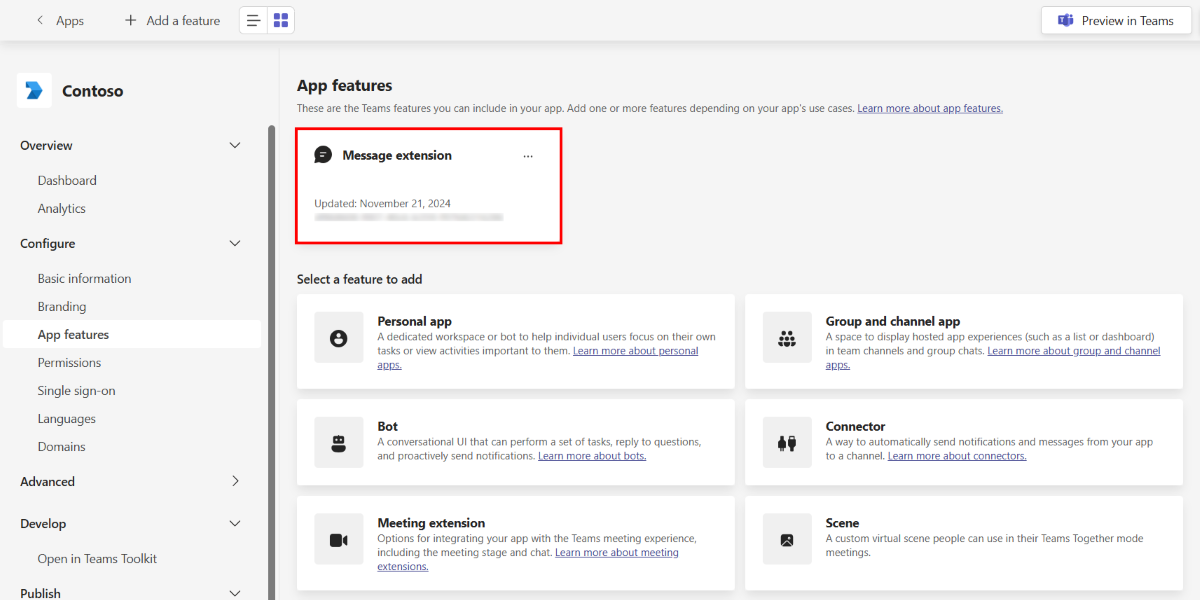Viewport: 1200px width, 600px height.
Task: Open the Branding page
Action: click(x=62, y=307)
